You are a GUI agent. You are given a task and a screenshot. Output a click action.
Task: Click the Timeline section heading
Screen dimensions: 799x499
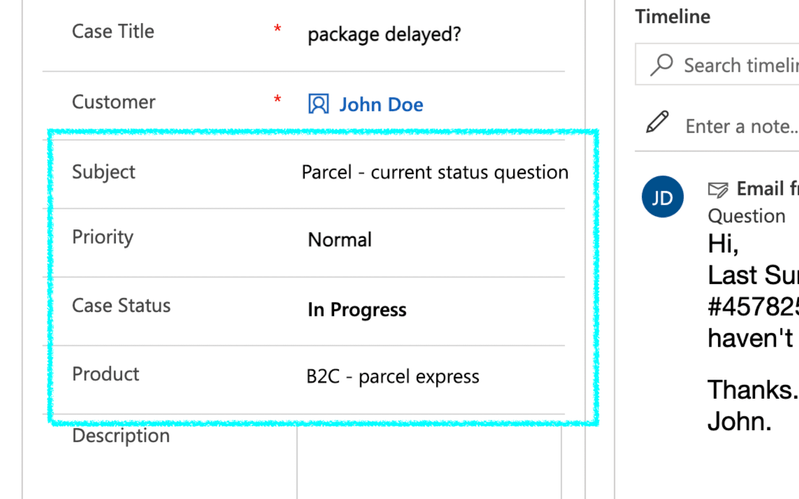(673, 17)
